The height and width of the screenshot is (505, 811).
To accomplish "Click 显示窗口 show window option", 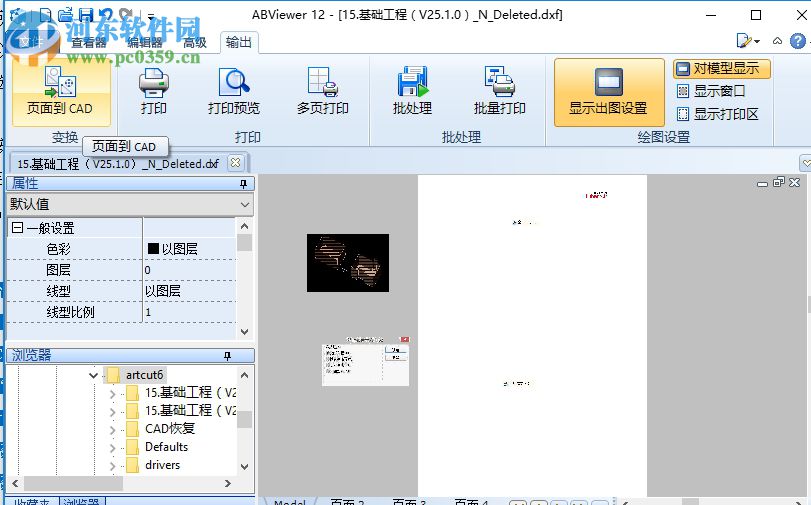I will [x=711, y=91].
